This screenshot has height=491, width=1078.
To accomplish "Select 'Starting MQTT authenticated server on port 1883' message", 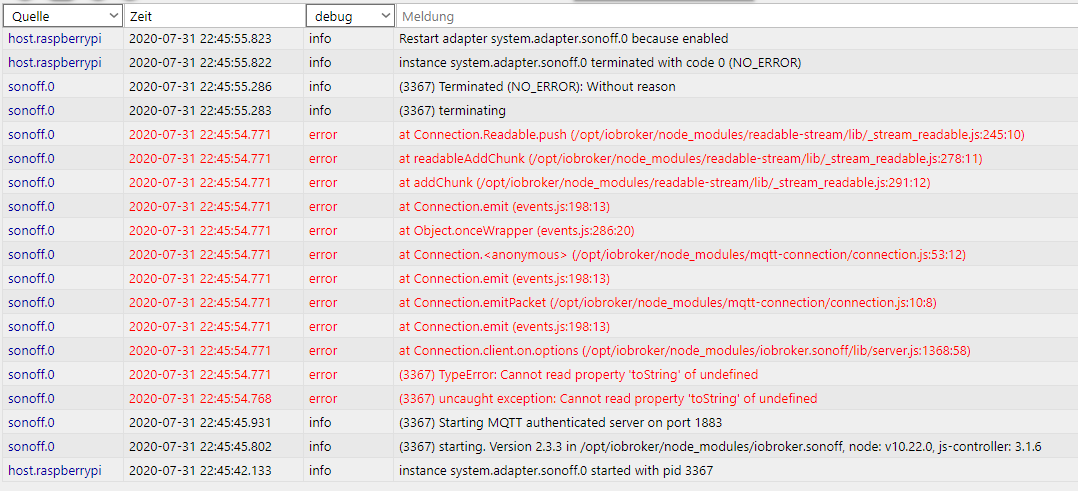I will tap(560, 423).
